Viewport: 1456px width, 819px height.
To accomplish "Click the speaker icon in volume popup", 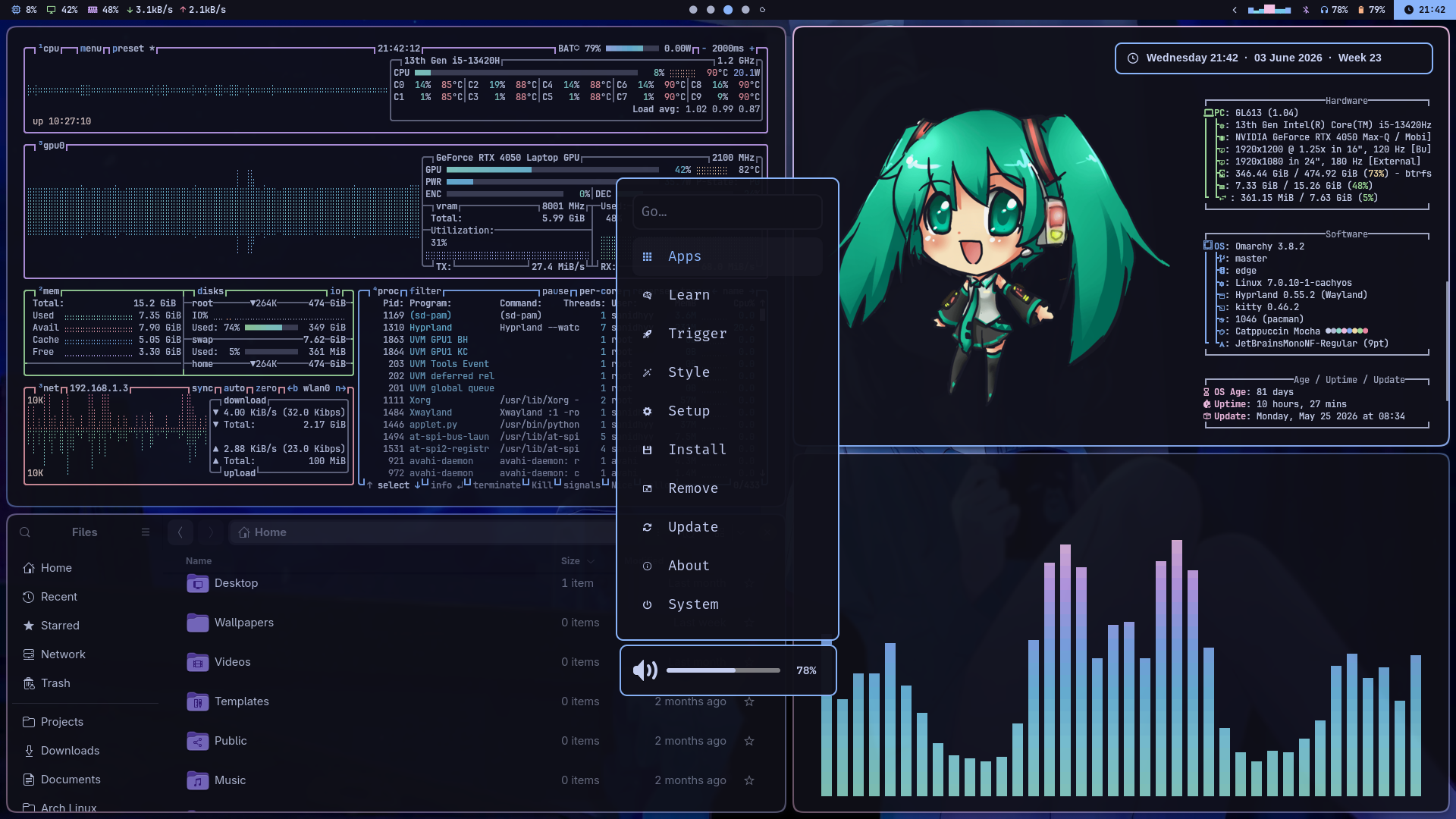I will coord(645,670).
